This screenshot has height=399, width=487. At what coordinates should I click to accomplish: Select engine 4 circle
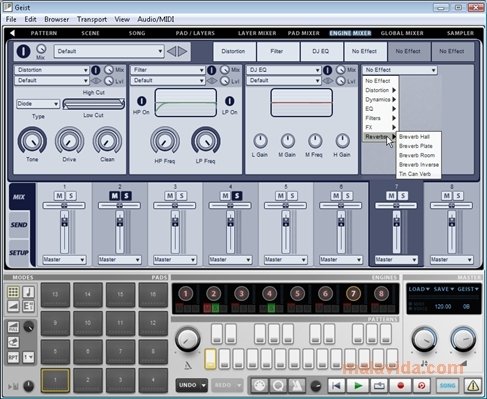coord(269,294)
